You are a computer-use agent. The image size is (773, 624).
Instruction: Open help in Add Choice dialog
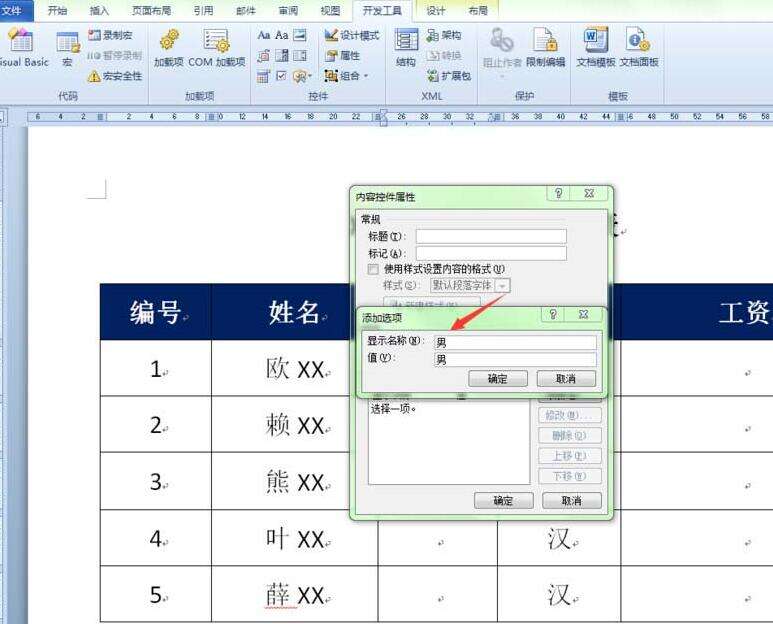pyautogui.click(x=553, y=314)
